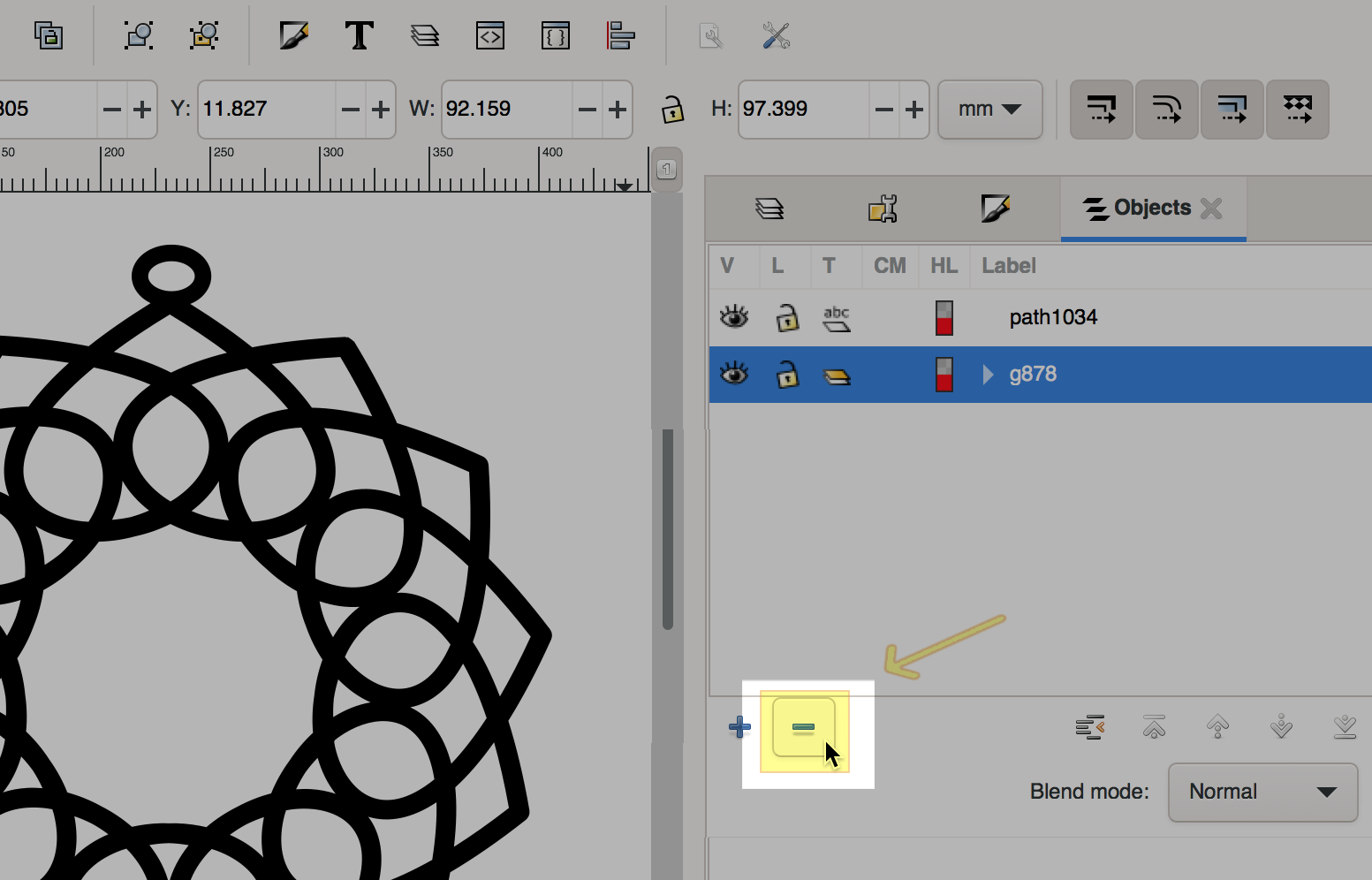
Task: Open the Blend mode dropdown
Action: point(1262,793)
